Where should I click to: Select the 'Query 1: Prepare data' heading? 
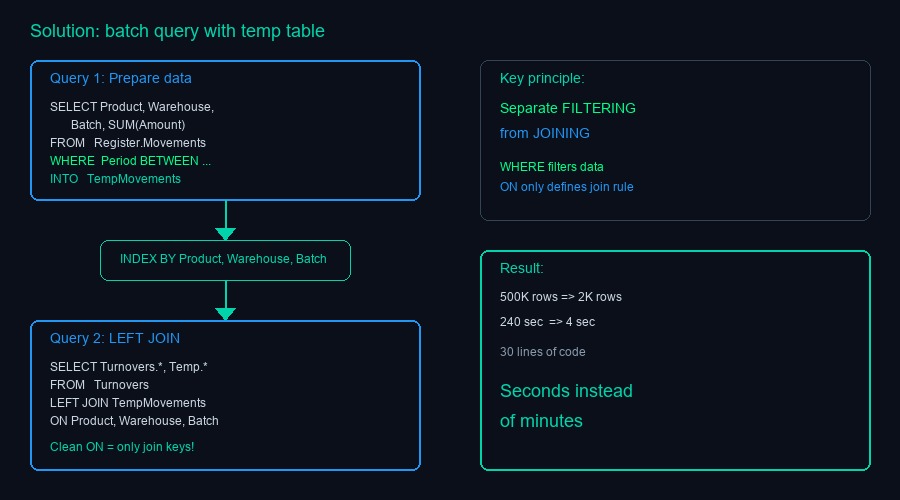click(121, 78)
